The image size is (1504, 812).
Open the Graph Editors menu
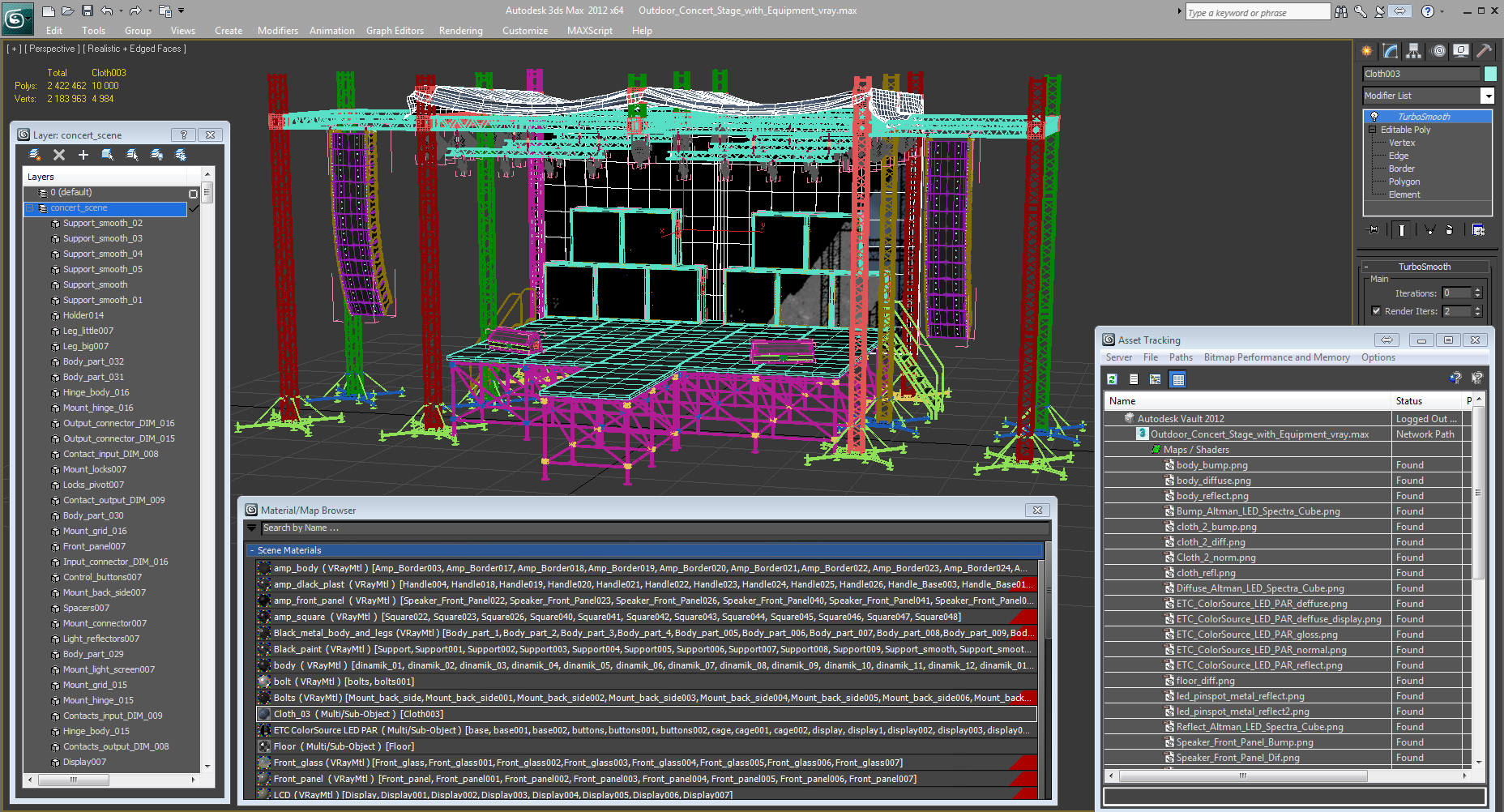coord(395,31)
